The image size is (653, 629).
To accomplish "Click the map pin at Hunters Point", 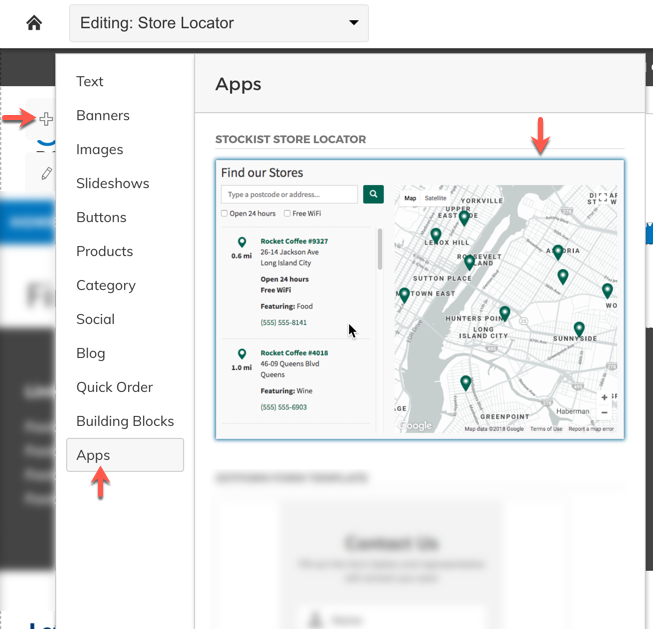I will [x=505, y=314].
